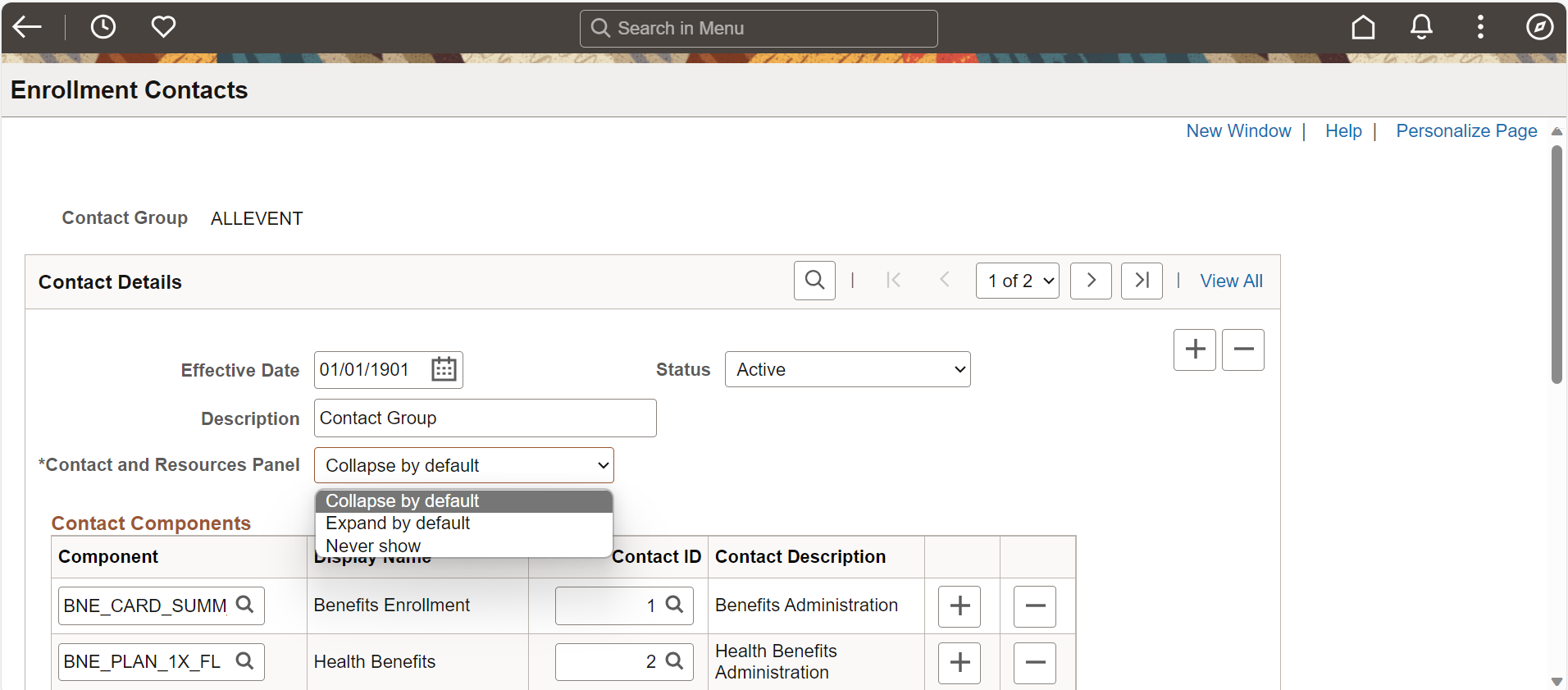
Task: Open the Status dropdown
Action: tap(847, 369)
